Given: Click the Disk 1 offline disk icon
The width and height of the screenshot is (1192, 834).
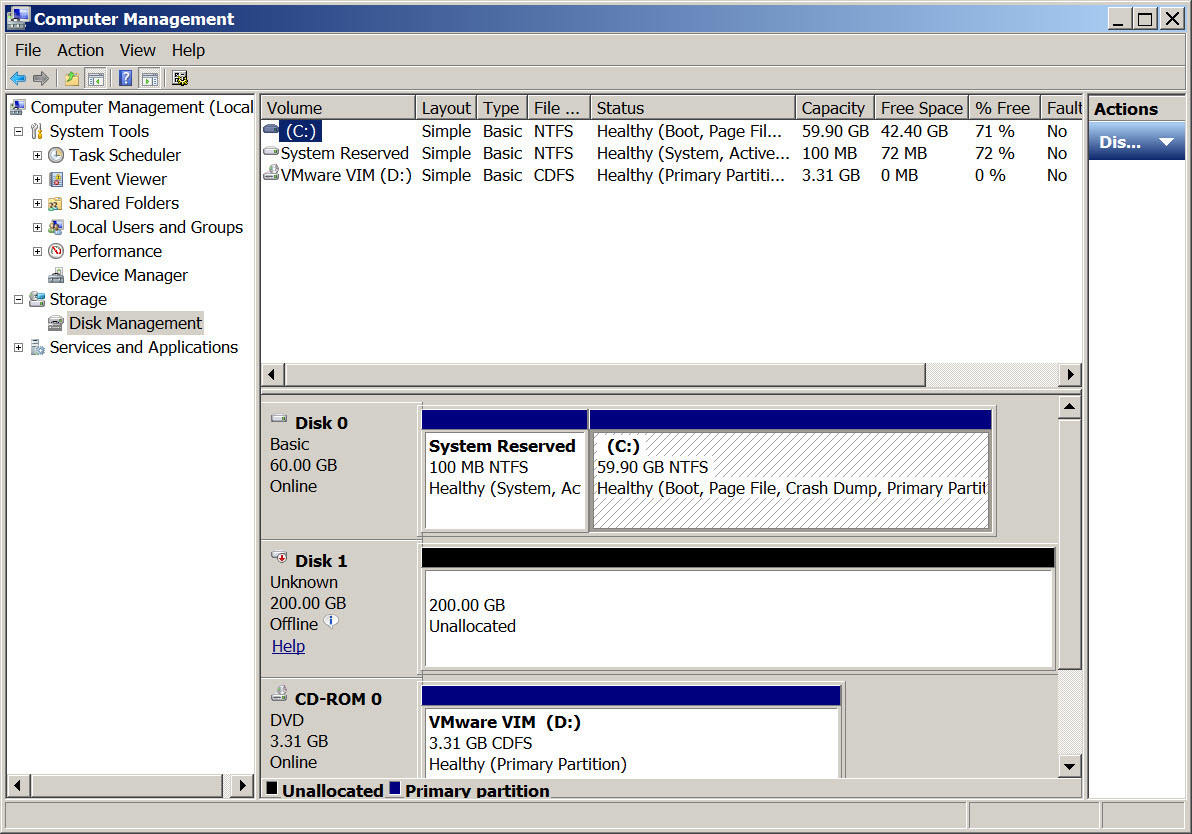Looking at the screenshot, I should coord(279,560).
